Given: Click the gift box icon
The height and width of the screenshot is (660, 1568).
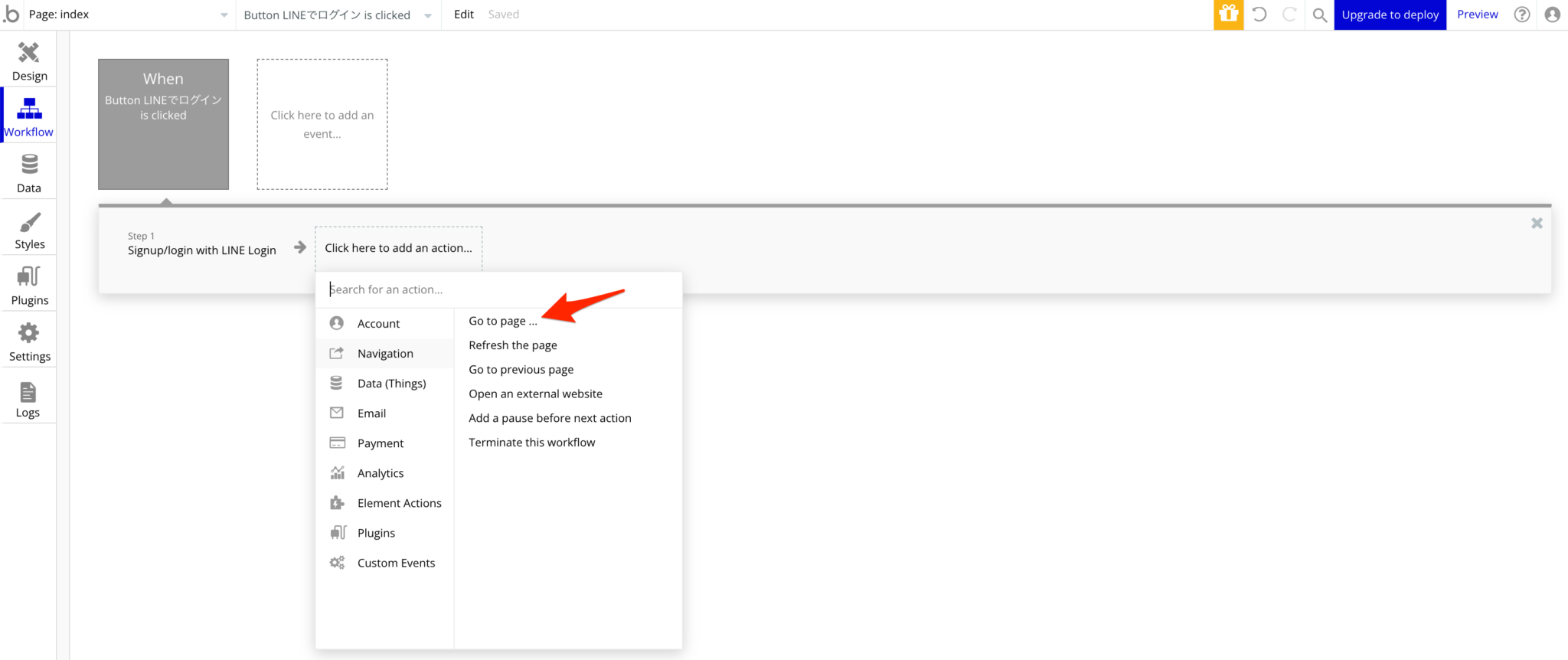Looking at the screenshot, I should [x=1228, y=15].
